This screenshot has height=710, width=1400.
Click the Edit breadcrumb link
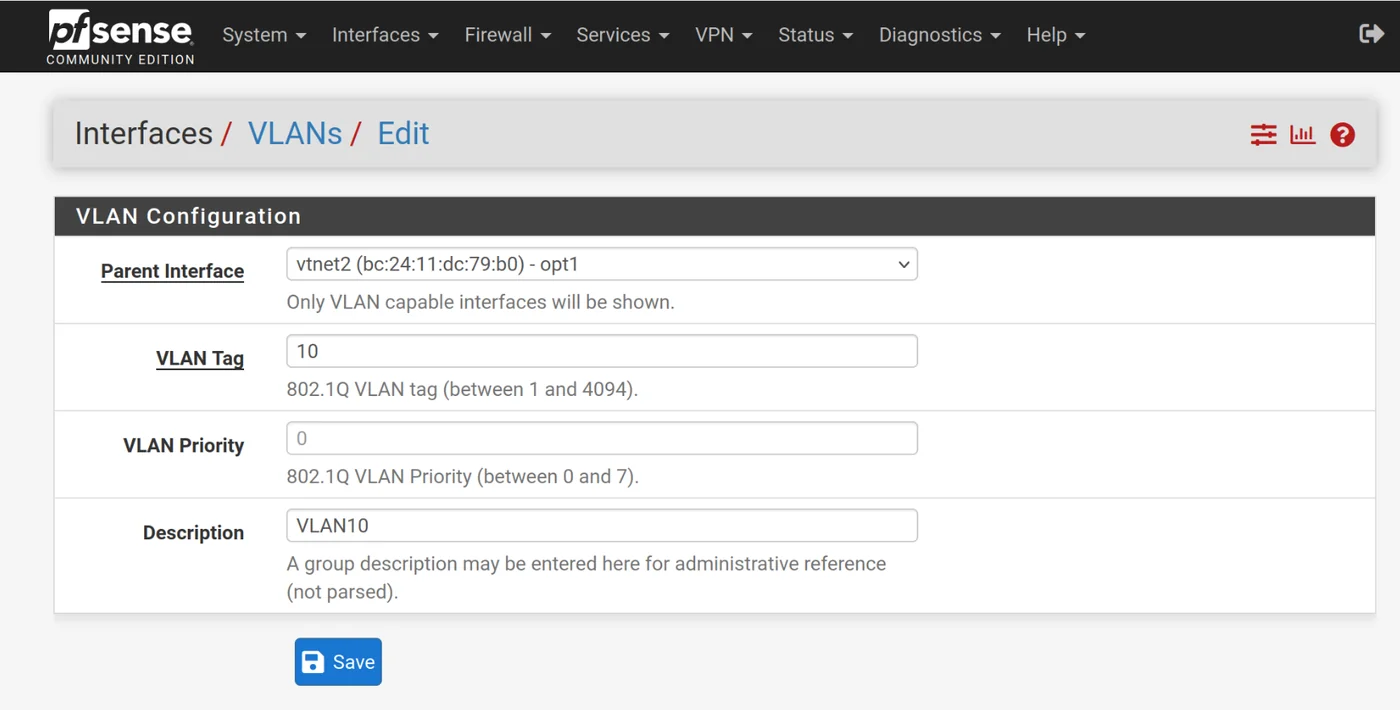point(403,132)
